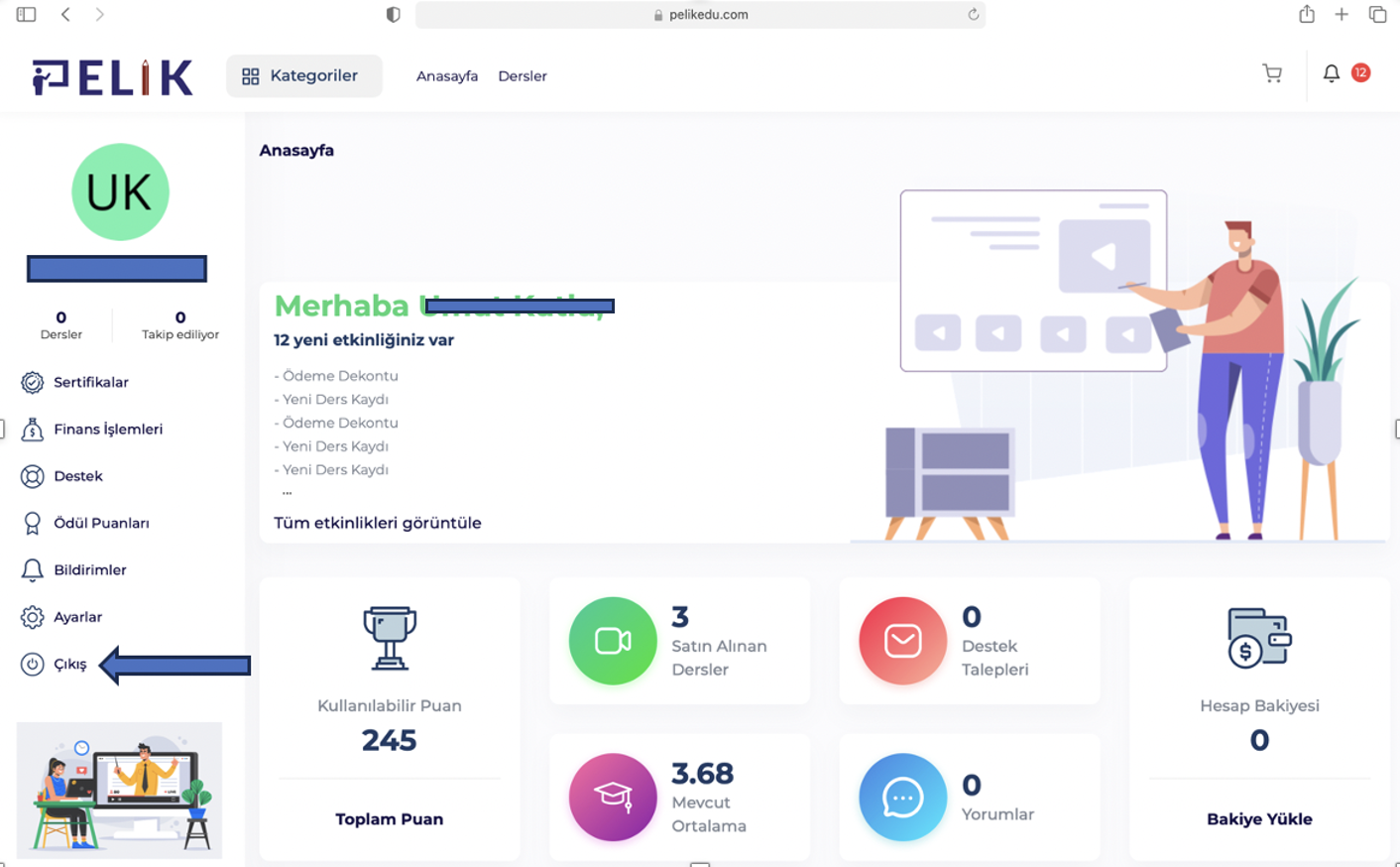
Task: Expand the Kategoriler menu
Action: pos(303,76)
